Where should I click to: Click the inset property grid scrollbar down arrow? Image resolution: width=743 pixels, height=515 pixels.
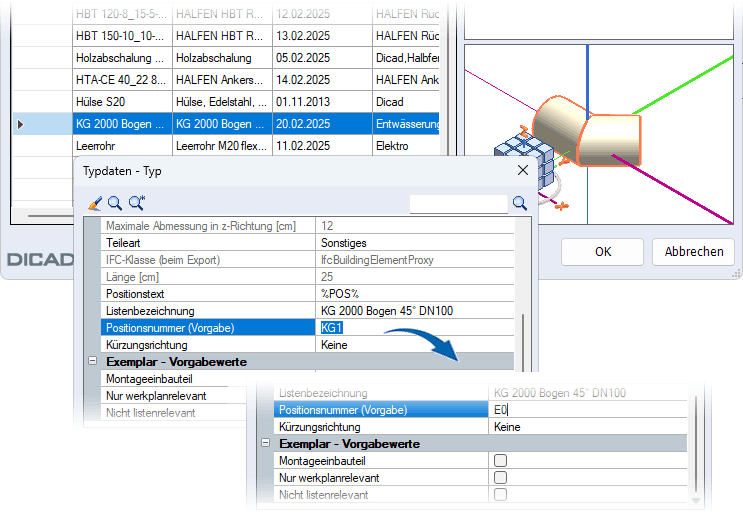[696, 500]
